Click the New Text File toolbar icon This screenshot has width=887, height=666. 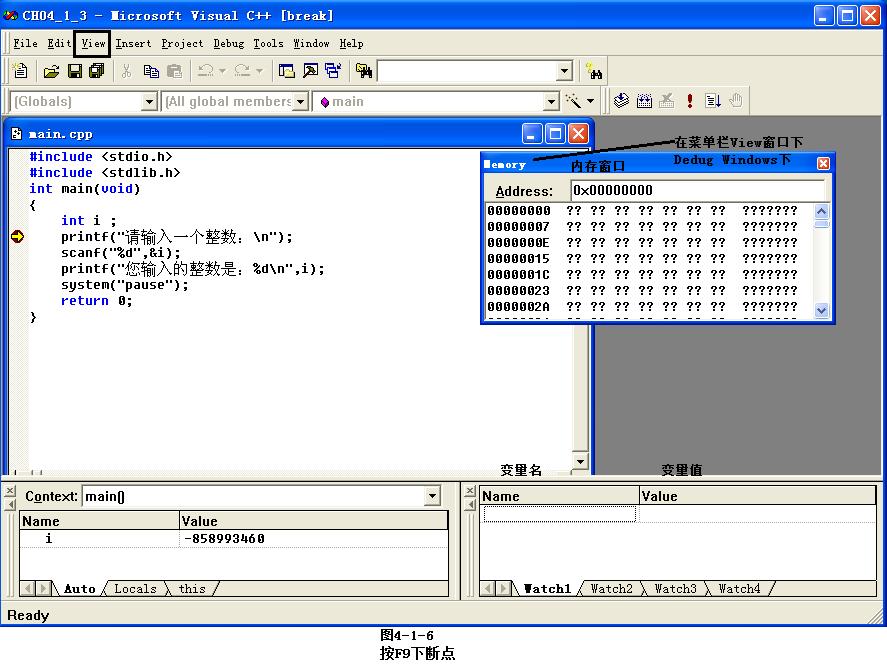point(20,71)
